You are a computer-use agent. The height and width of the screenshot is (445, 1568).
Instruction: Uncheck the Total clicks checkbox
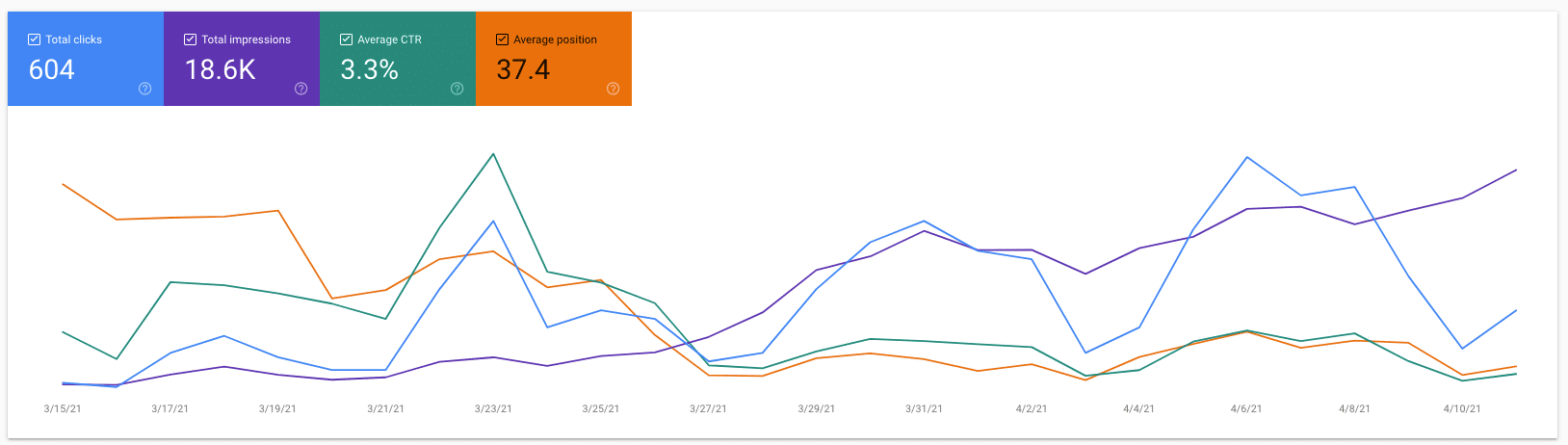[x=35, y=39]
